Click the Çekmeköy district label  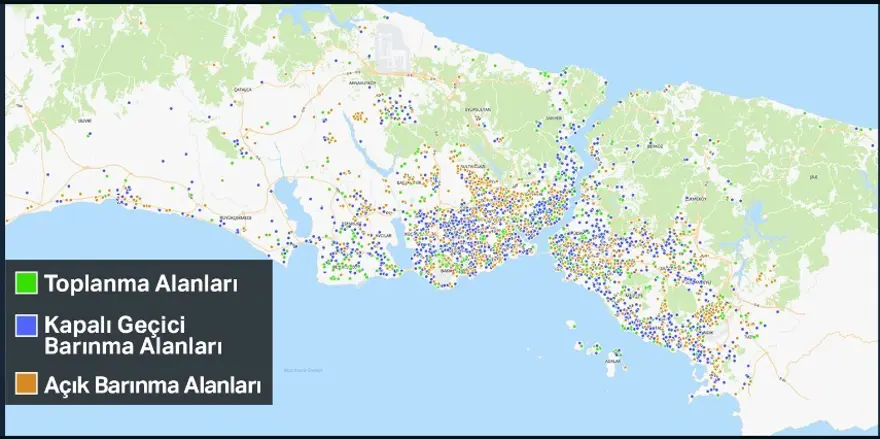click(695, 198)
